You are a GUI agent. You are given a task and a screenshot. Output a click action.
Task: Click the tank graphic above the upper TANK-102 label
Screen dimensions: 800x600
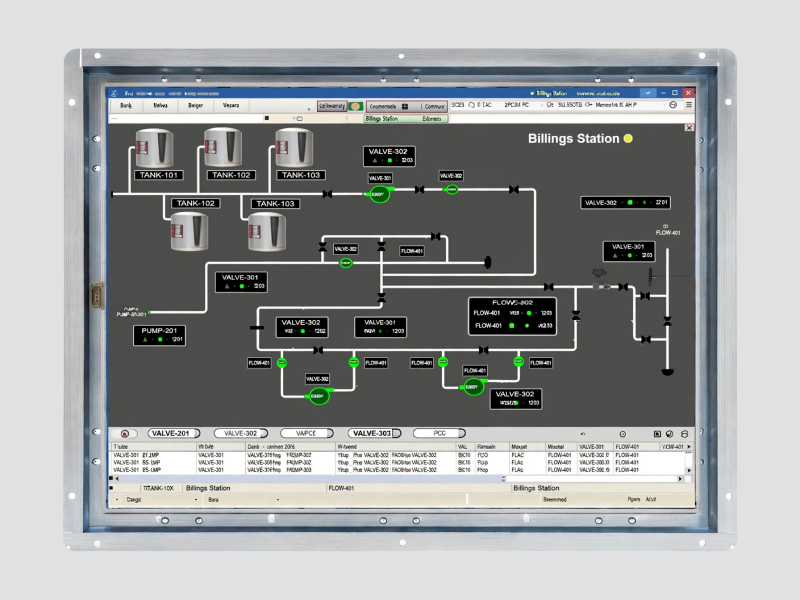coord(223,147)
